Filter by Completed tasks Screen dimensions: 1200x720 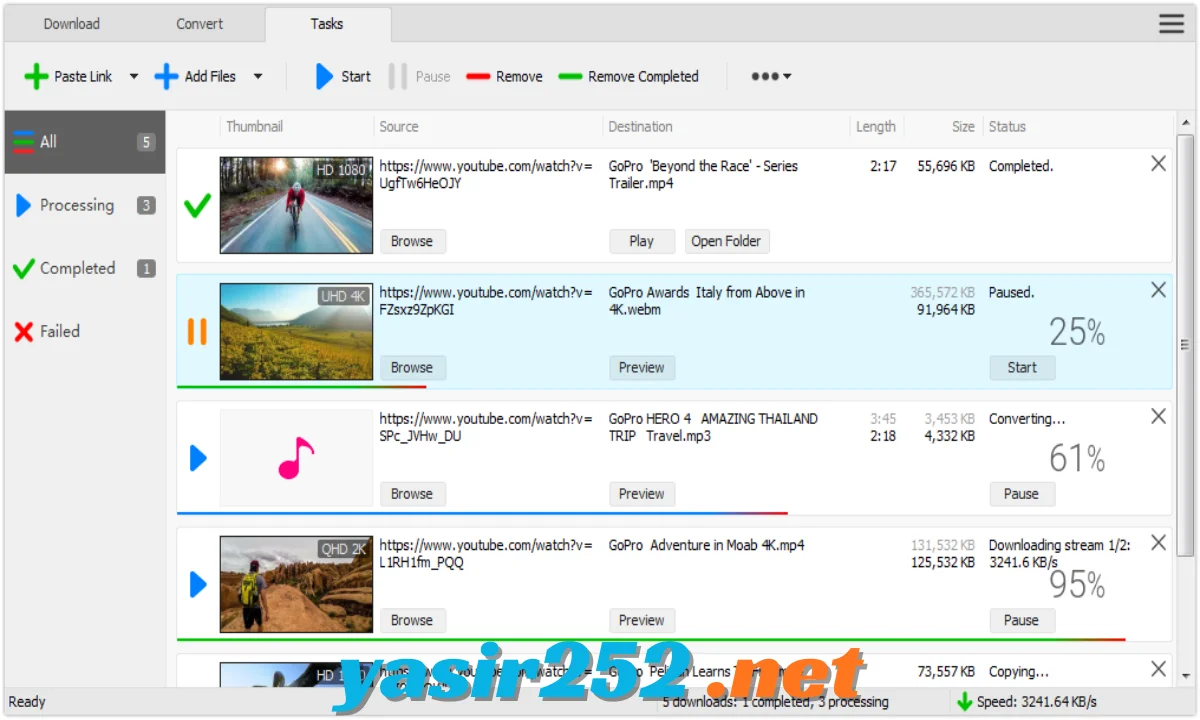[84, 268]
